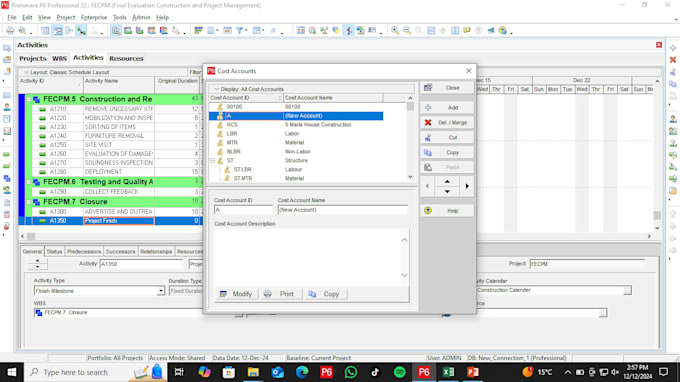This screenshot has width=680, height=382.
Task: Open the Successors details tab
Action: (x=121, y=251)
